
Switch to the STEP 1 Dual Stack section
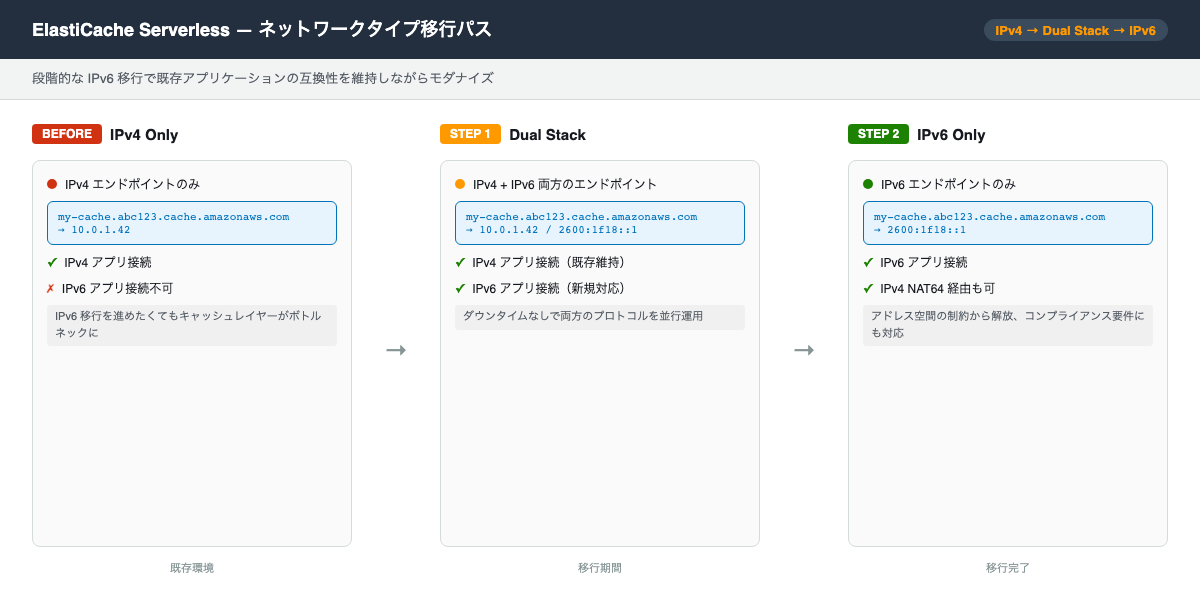[x=512, y=134]
